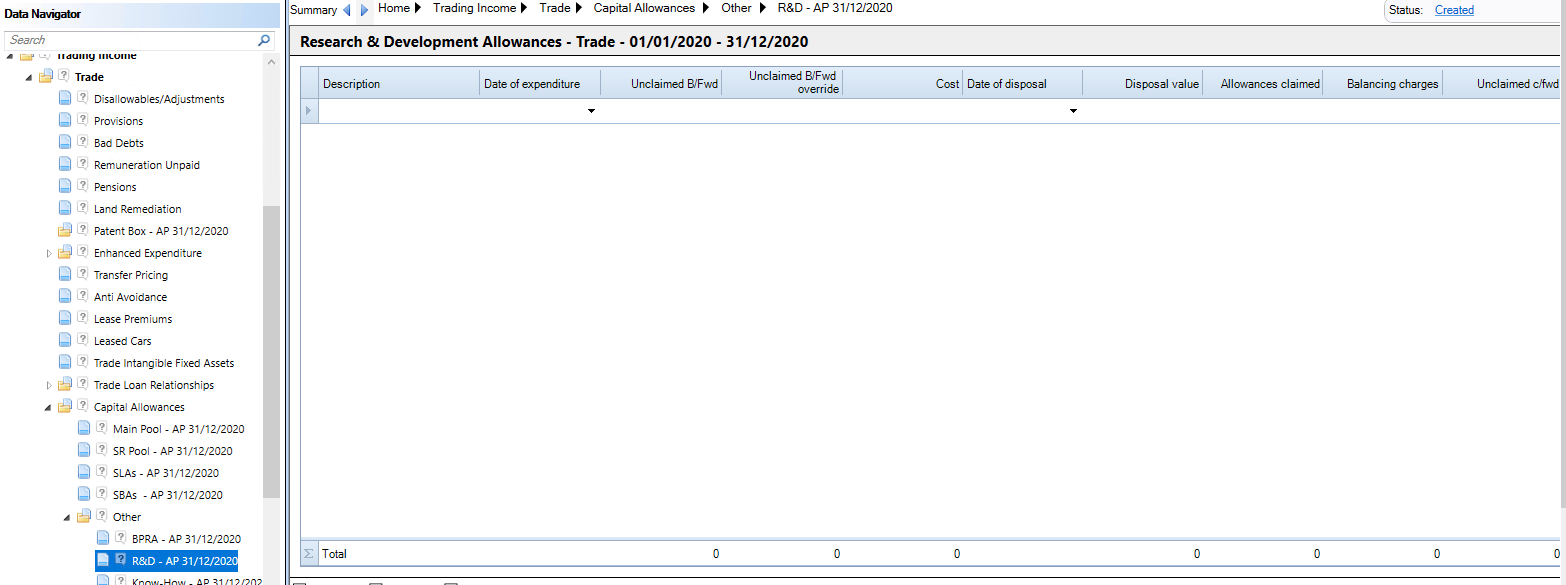Image resolution: width=1566 pixels, height=585 pixels.
Task: Click the folder icon beside Enhanced Expenditure
Action: (65, 252)
